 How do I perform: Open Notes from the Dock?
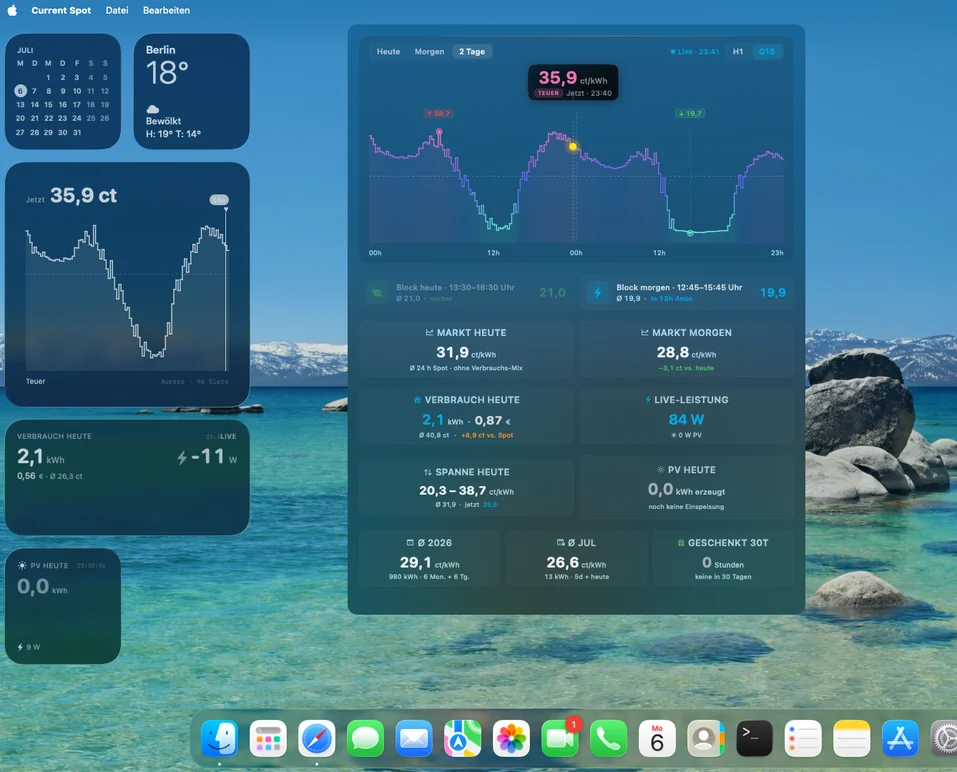click(851, 738)
